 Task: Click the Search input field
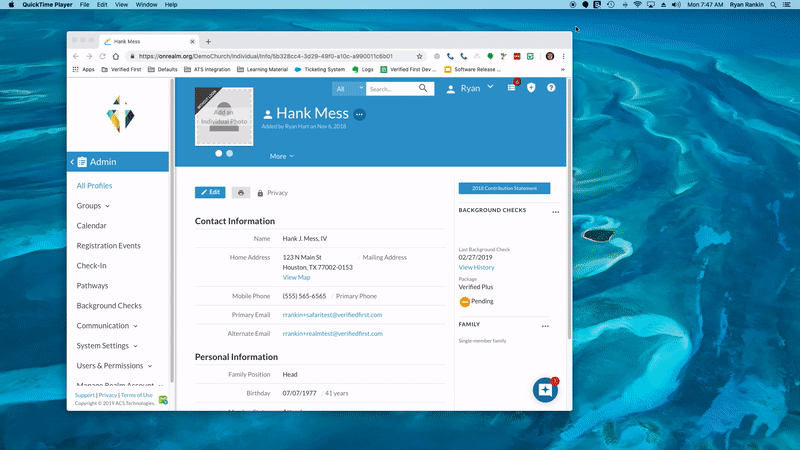tap(391, 88)
